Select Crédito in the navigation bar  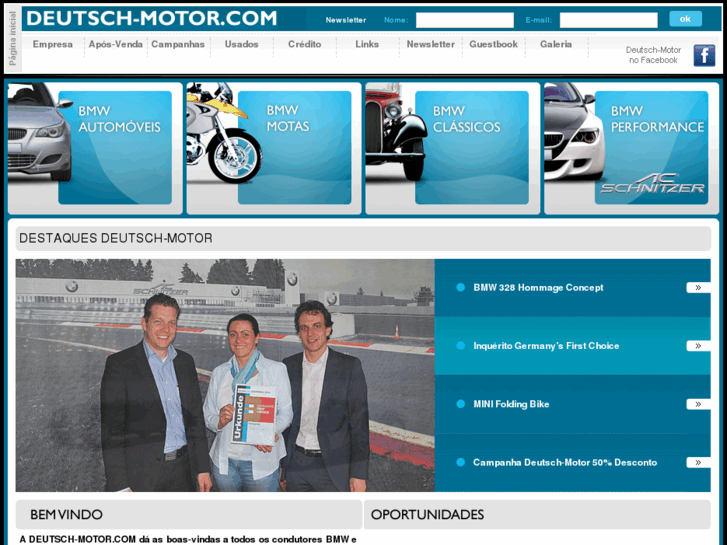pyautogui.click(x=305, y=45)
